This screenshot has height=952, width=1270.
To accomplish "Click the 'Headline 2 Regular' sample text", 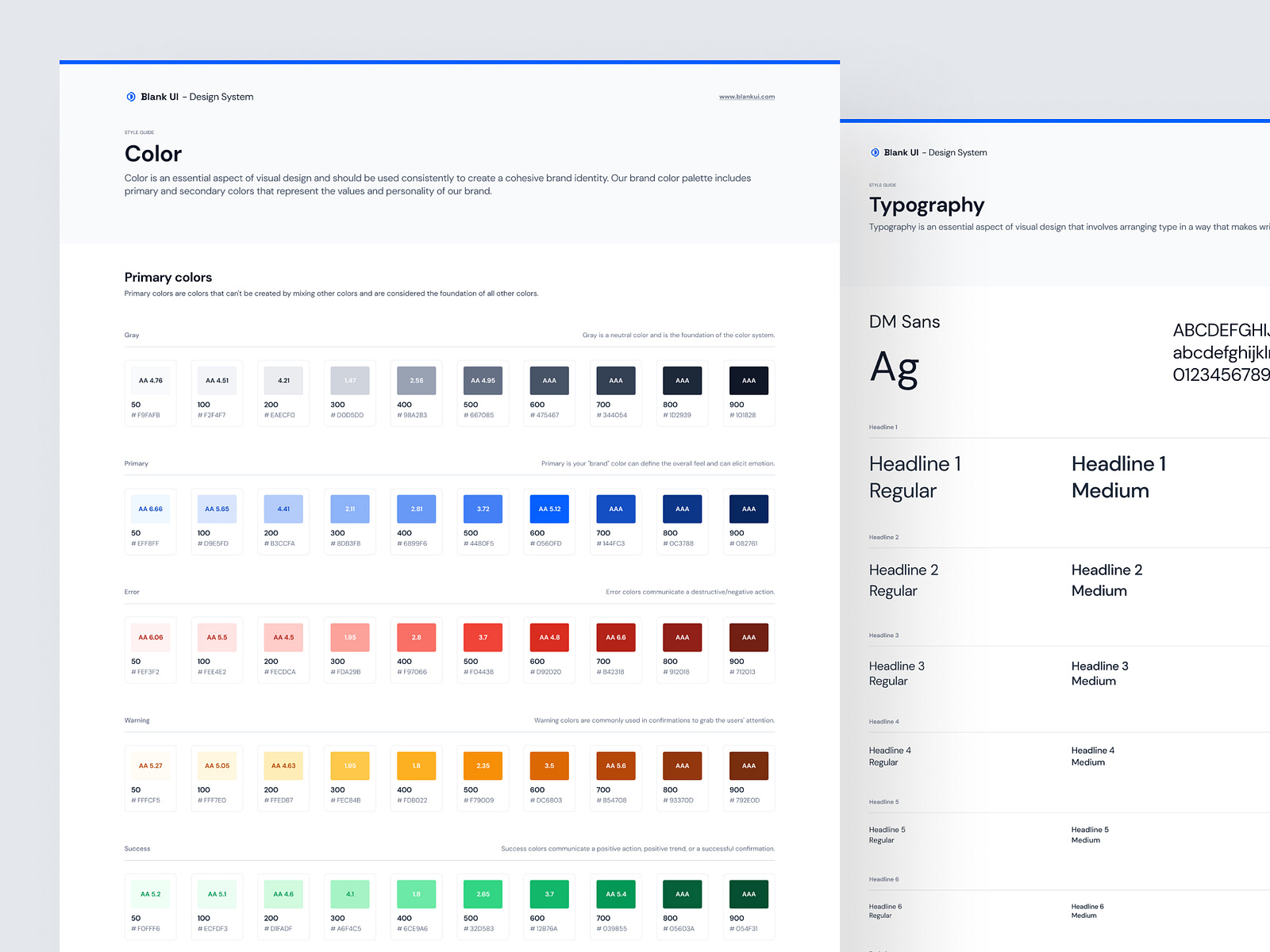I will tap(904, 580).
